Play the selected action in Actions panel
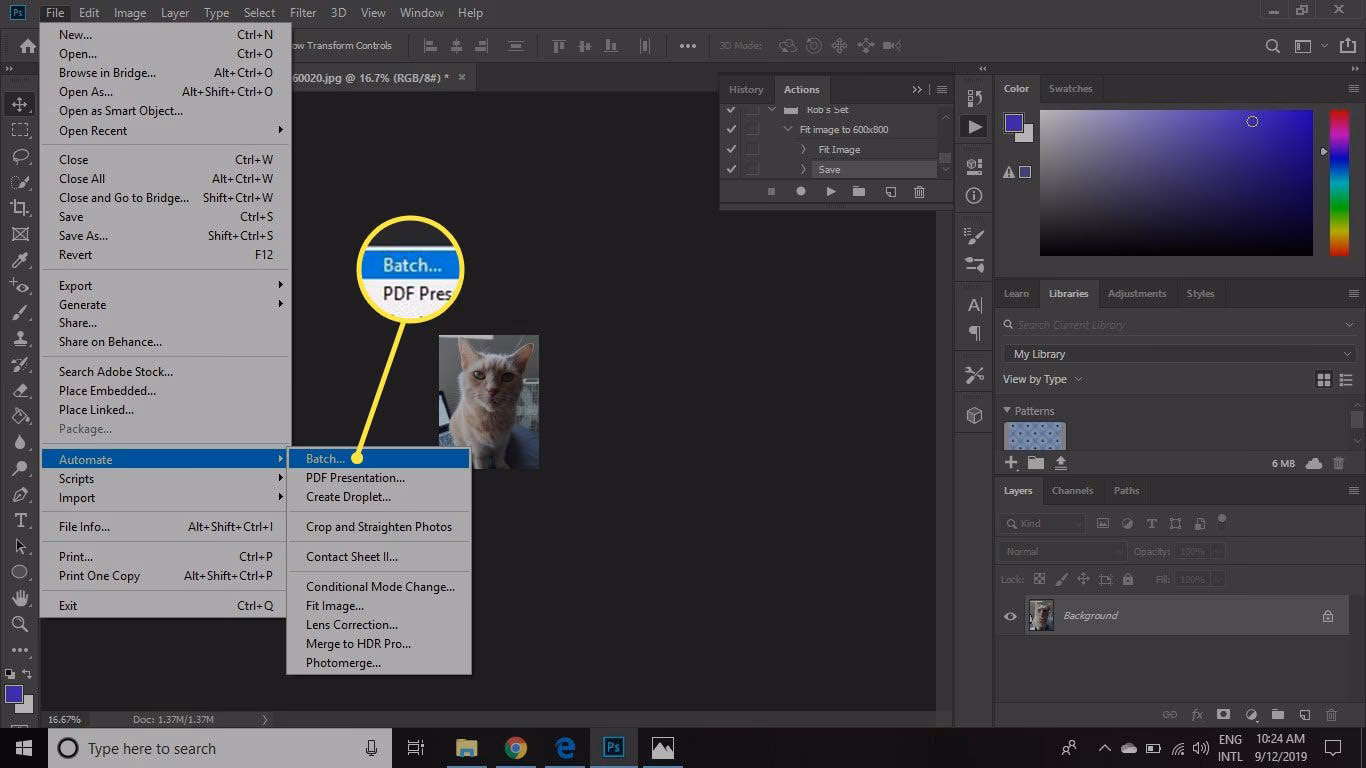 [830, 191]
